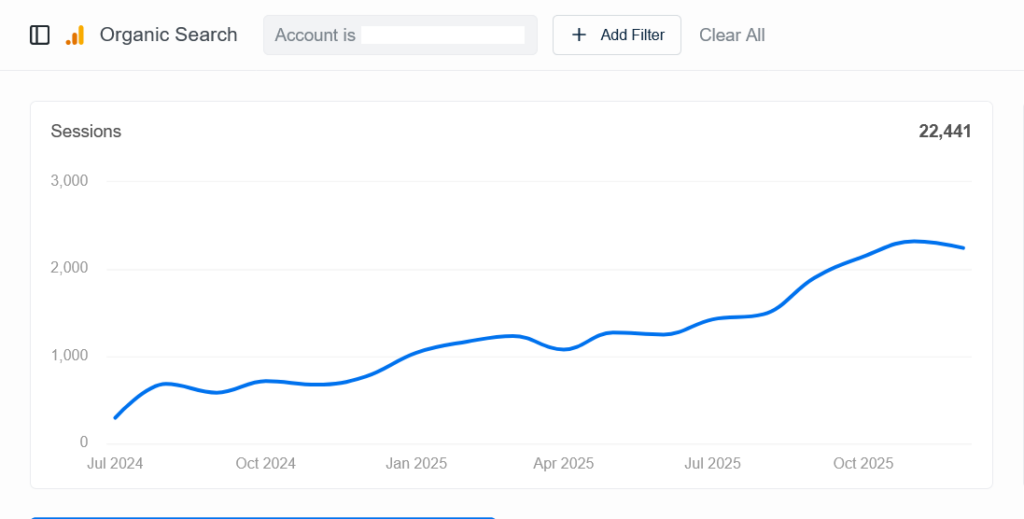This screenshot has height=519, width=1024.
Task: Click the Jul 2024 axis label
Action: click(114, 463)
